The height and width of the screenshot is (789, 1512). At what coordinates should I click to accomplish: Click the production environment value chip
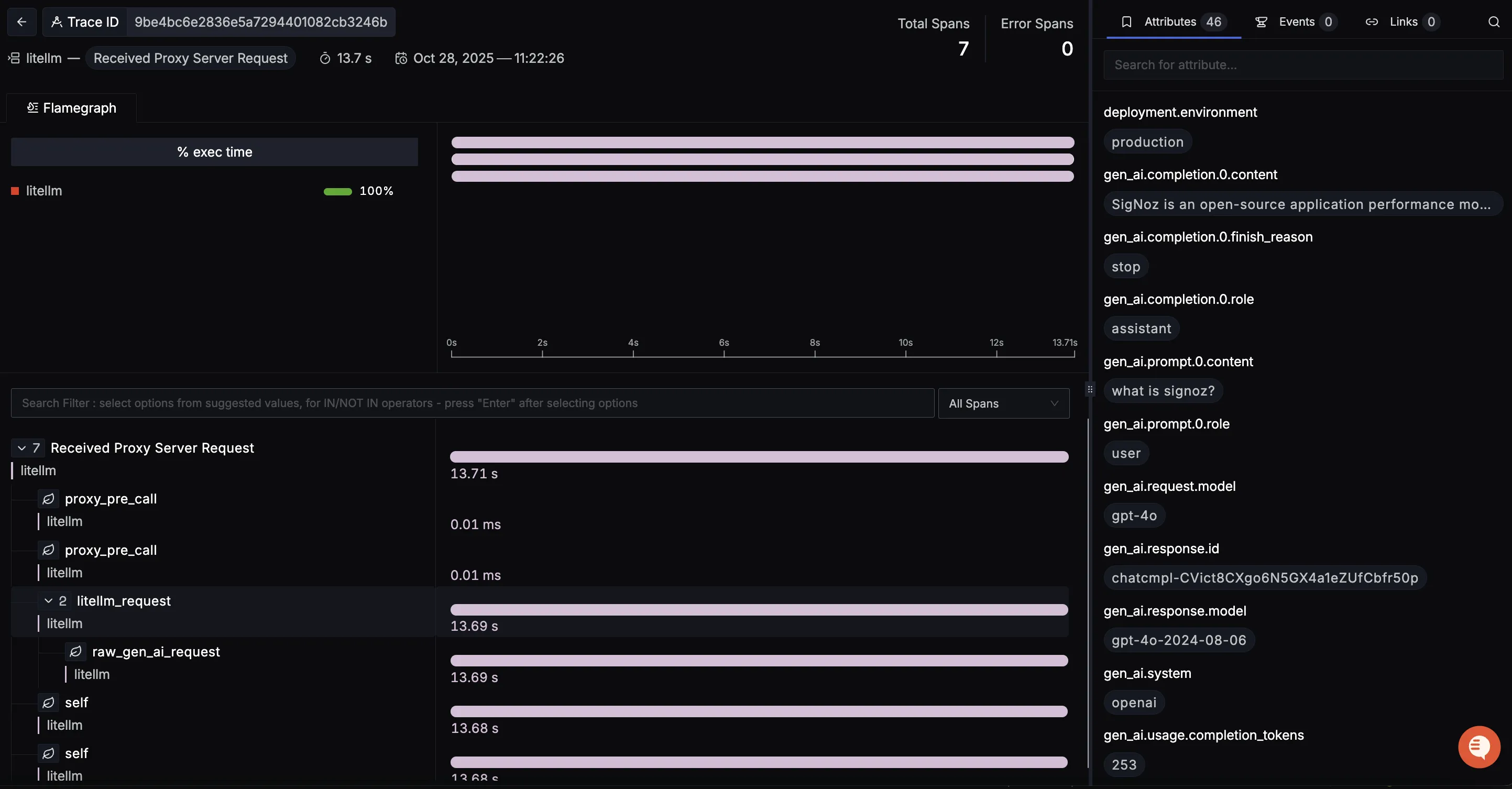(1147, 141)
